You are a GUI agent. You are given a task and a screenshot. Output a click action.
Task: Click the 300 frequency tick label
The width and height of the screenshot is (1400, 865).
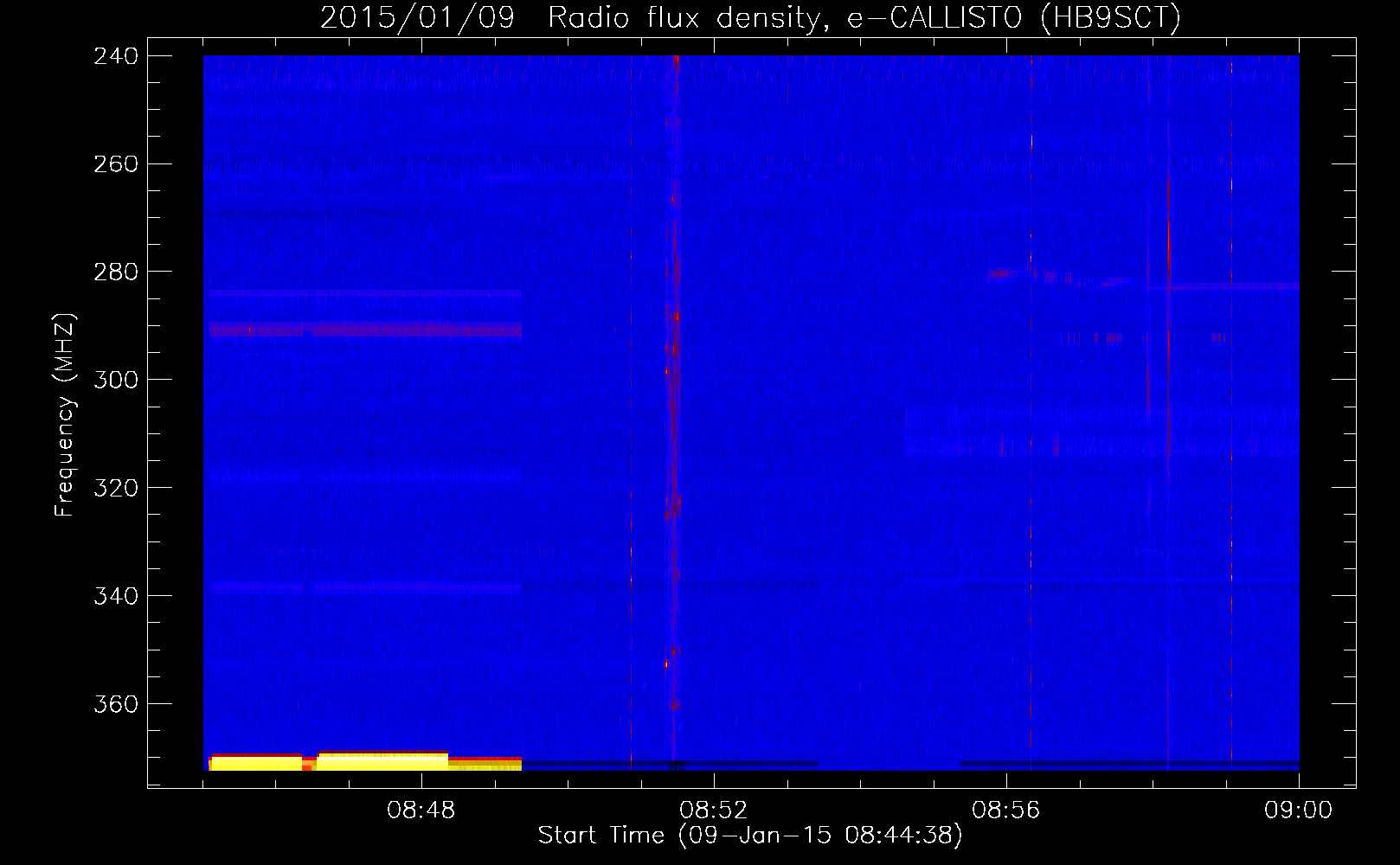click(116, 381)
